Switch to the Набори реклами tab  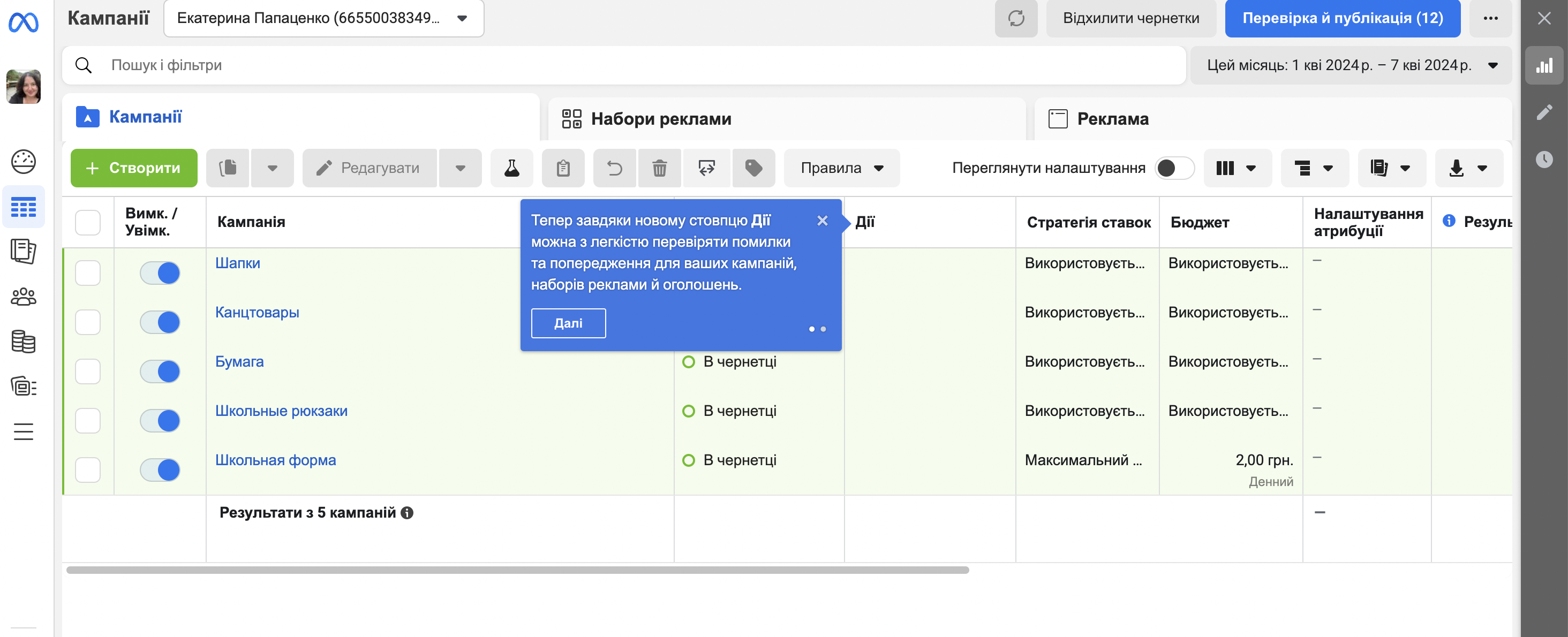pyautogui.click(x=787, y=119)
